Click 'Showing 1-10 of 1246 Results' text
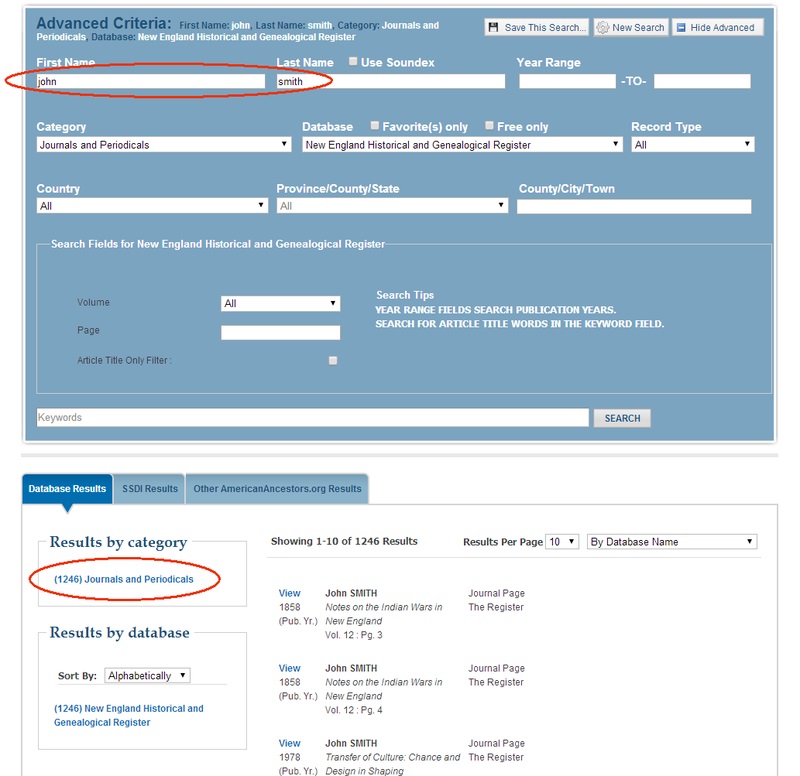800x776 pixels. (344, 541)
